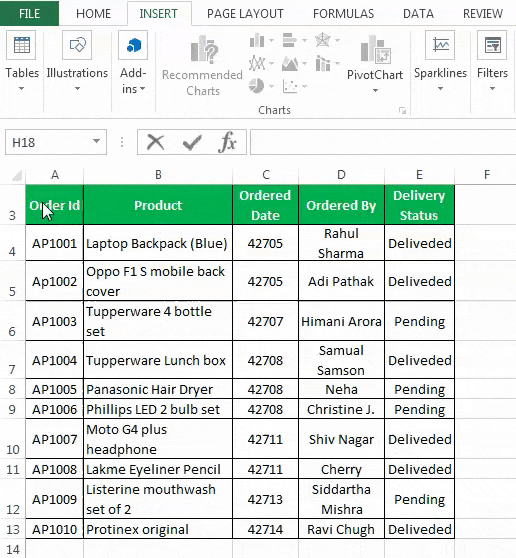
Task: Select column E header
Action: point(419,175)
